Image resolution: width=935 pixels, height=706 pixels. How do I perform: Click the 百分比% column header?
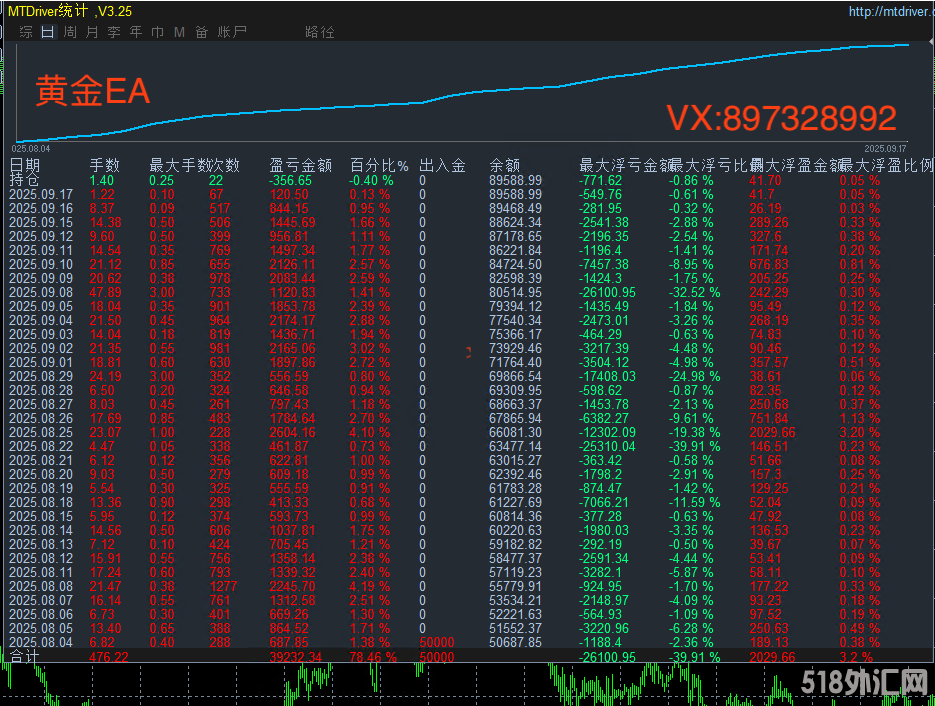379,165
